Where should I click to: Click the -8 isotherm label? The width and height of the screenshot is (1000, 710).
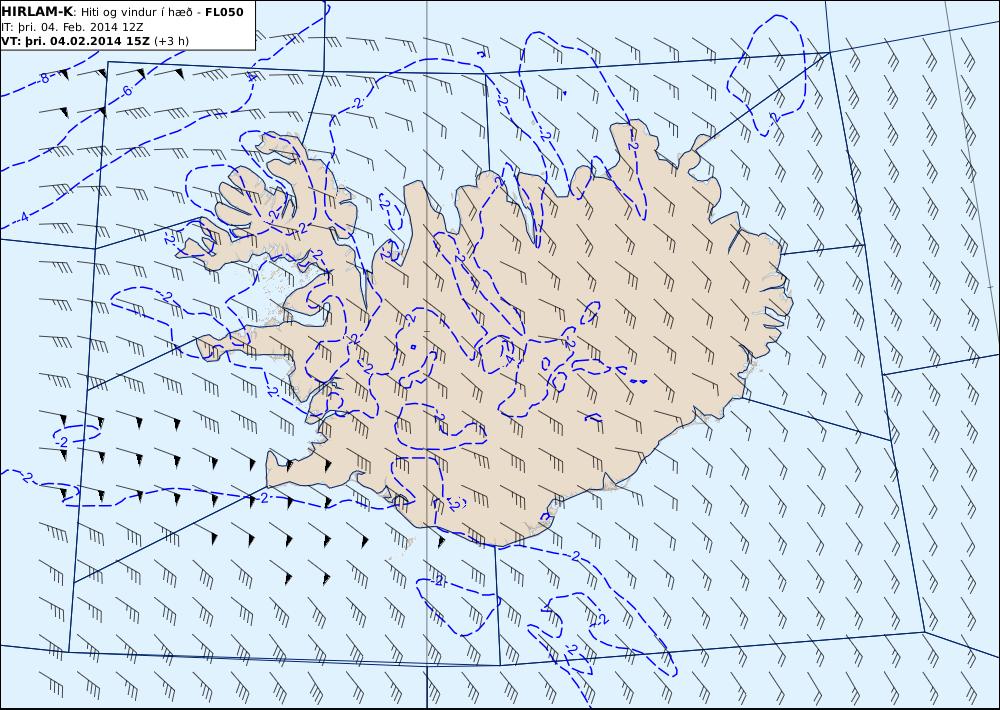tap(43, 78)
